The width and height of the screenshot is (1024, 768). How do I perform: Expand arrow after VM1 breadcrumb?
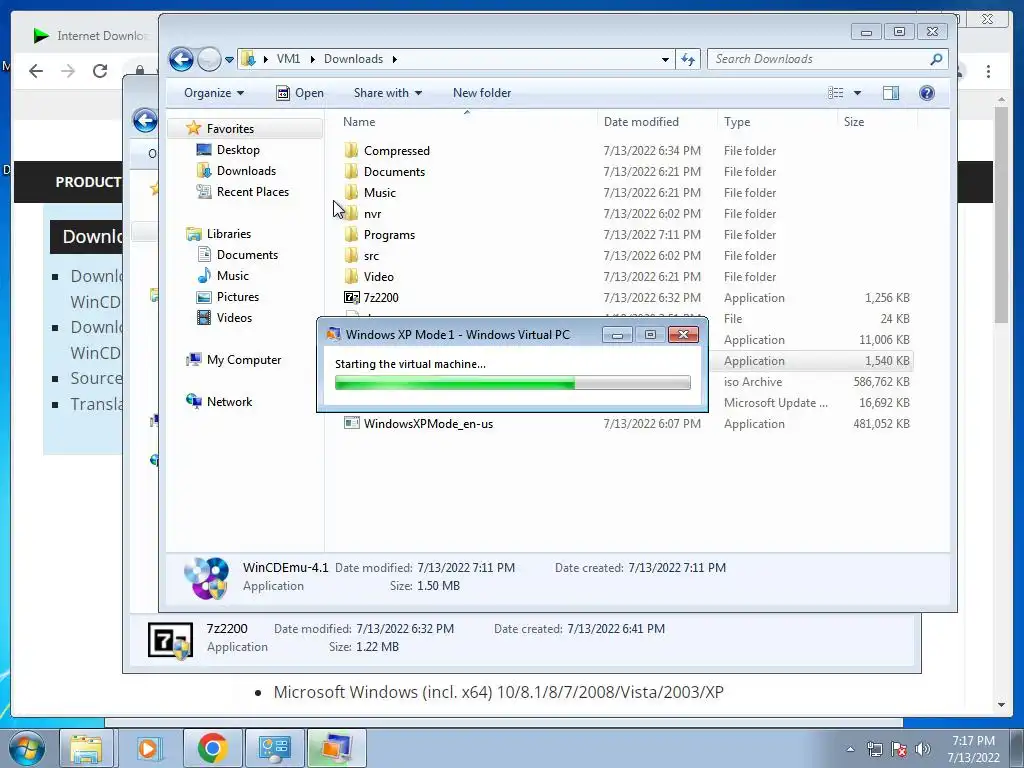(x=312, y=59)
